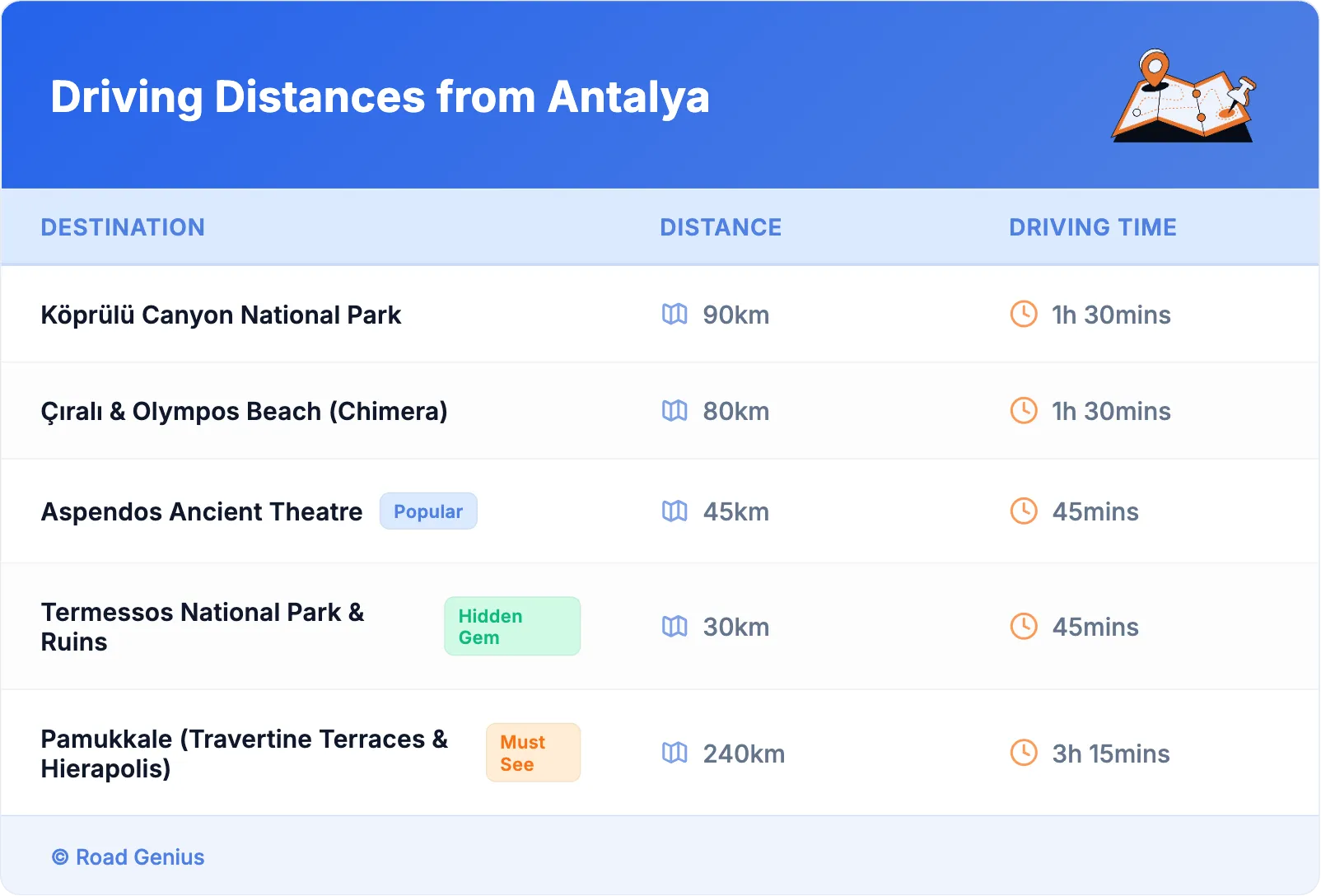Click the map icon next to 90km
Screen dimensions: 1321x896
pyautogui.click(x=675, y=314)
